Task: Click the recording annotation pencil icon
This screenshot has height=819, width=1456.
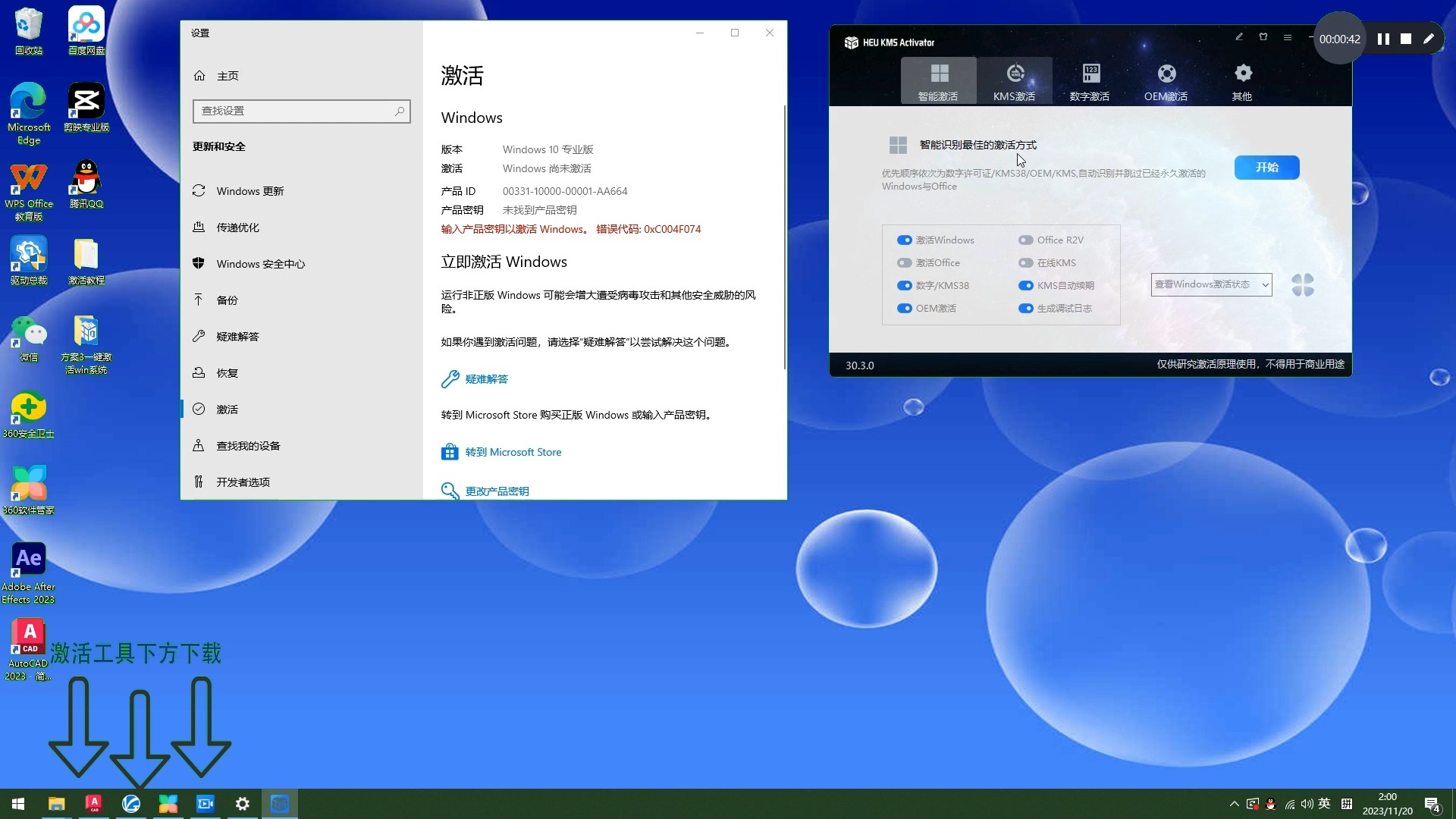Action: tap(1429, 39)
